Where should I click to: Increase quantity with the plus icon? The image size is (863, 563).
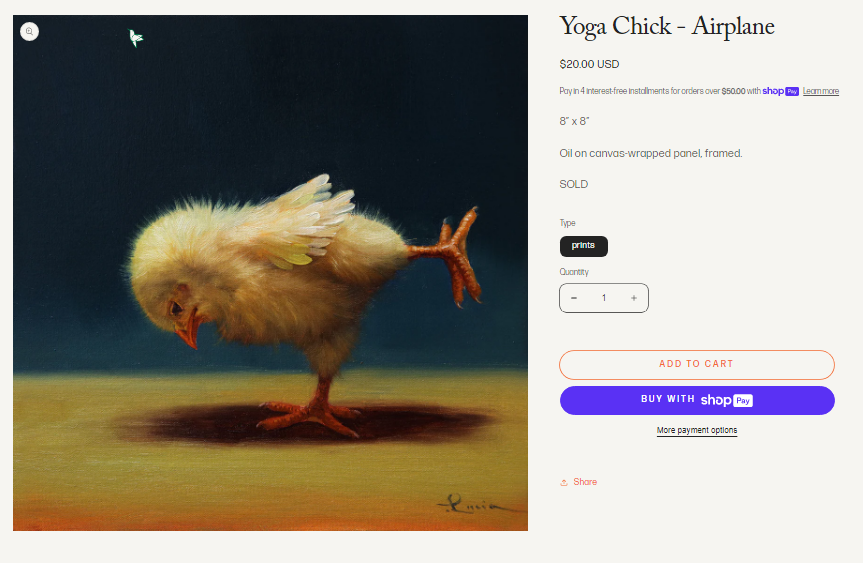634,298
